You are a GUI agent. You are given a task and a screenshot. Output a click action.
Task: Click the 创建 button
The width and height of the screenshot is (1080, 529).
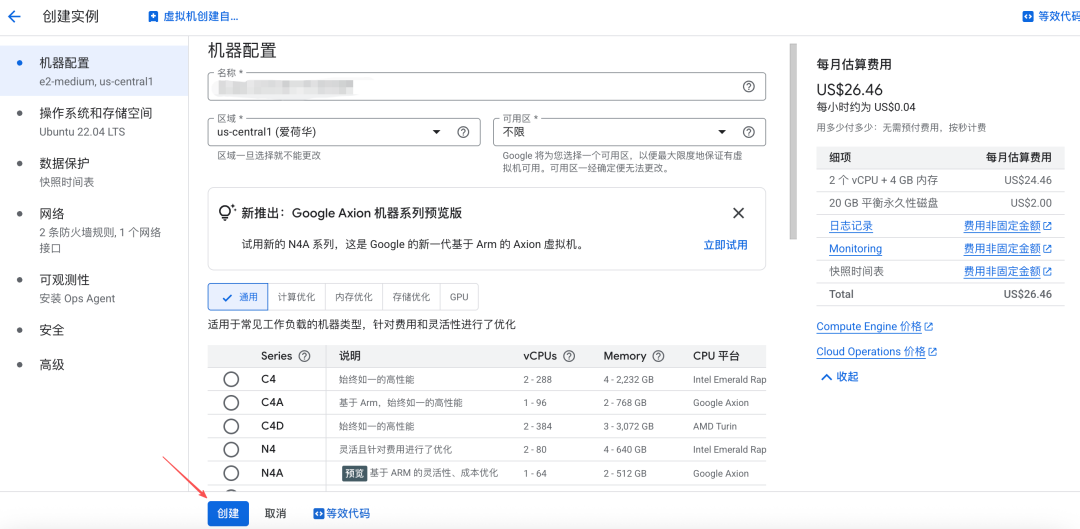click(228, 513)
